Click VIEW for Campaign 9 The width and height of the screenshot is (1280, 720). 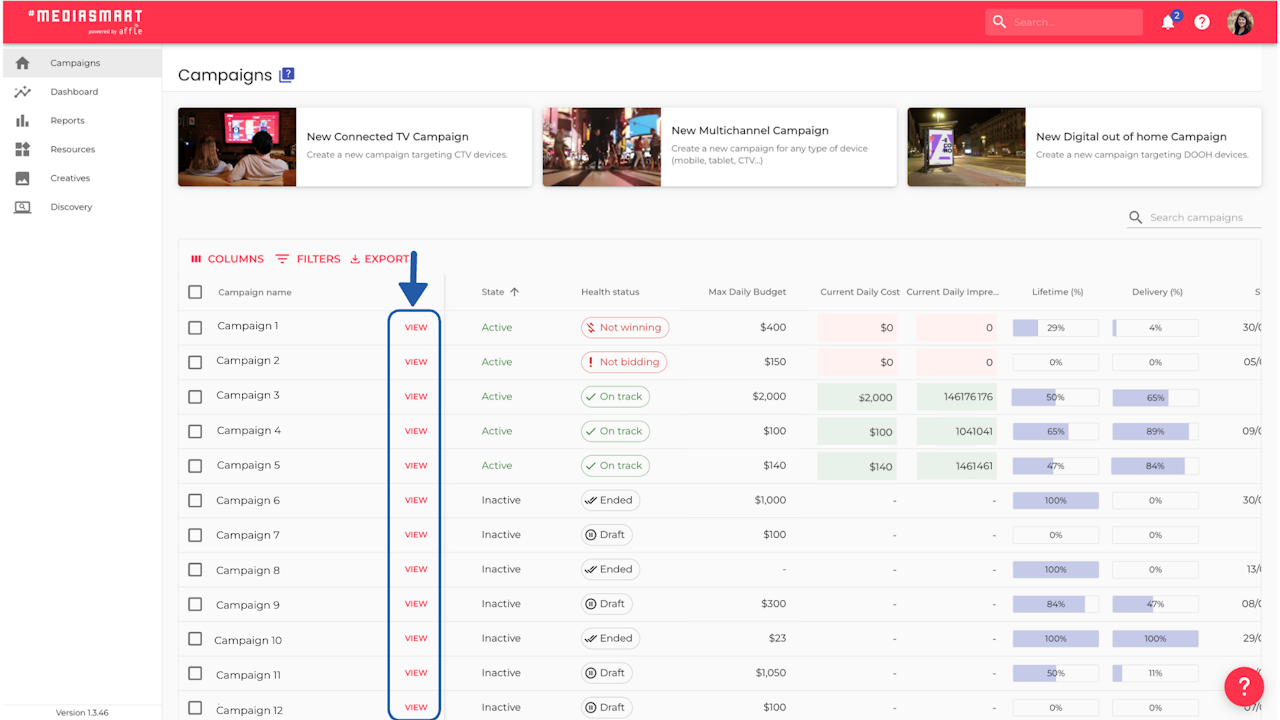click(416, 604)
